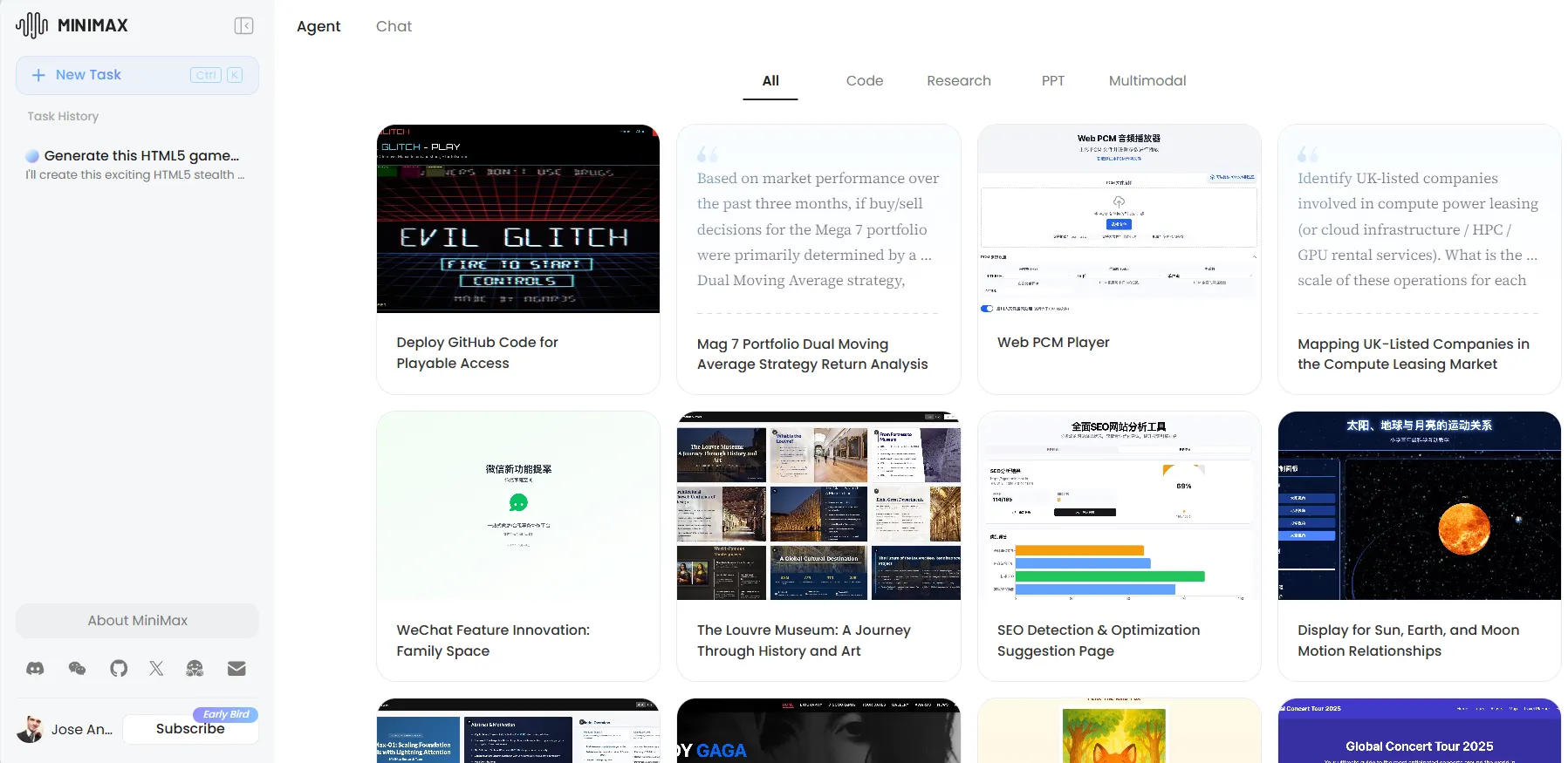Click the email envelope icon

pos(236,668)
